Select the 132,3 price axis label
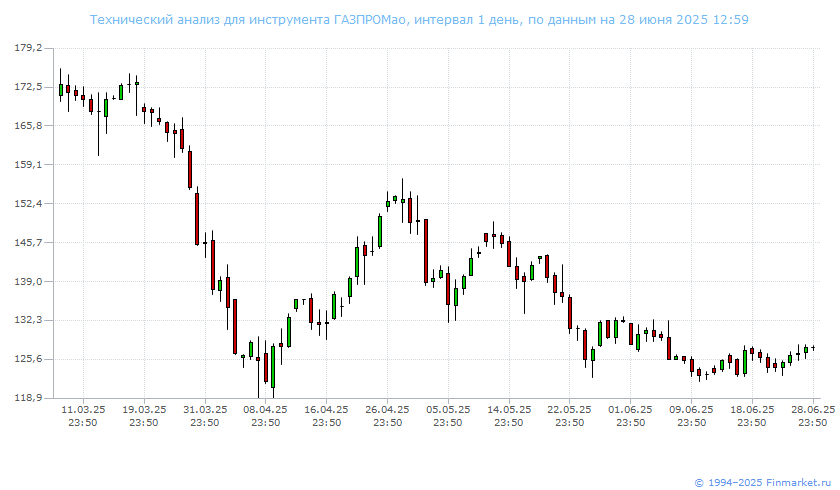Image resolution: width=840 pixels, height=490 pixels. [x=28, y=320]
